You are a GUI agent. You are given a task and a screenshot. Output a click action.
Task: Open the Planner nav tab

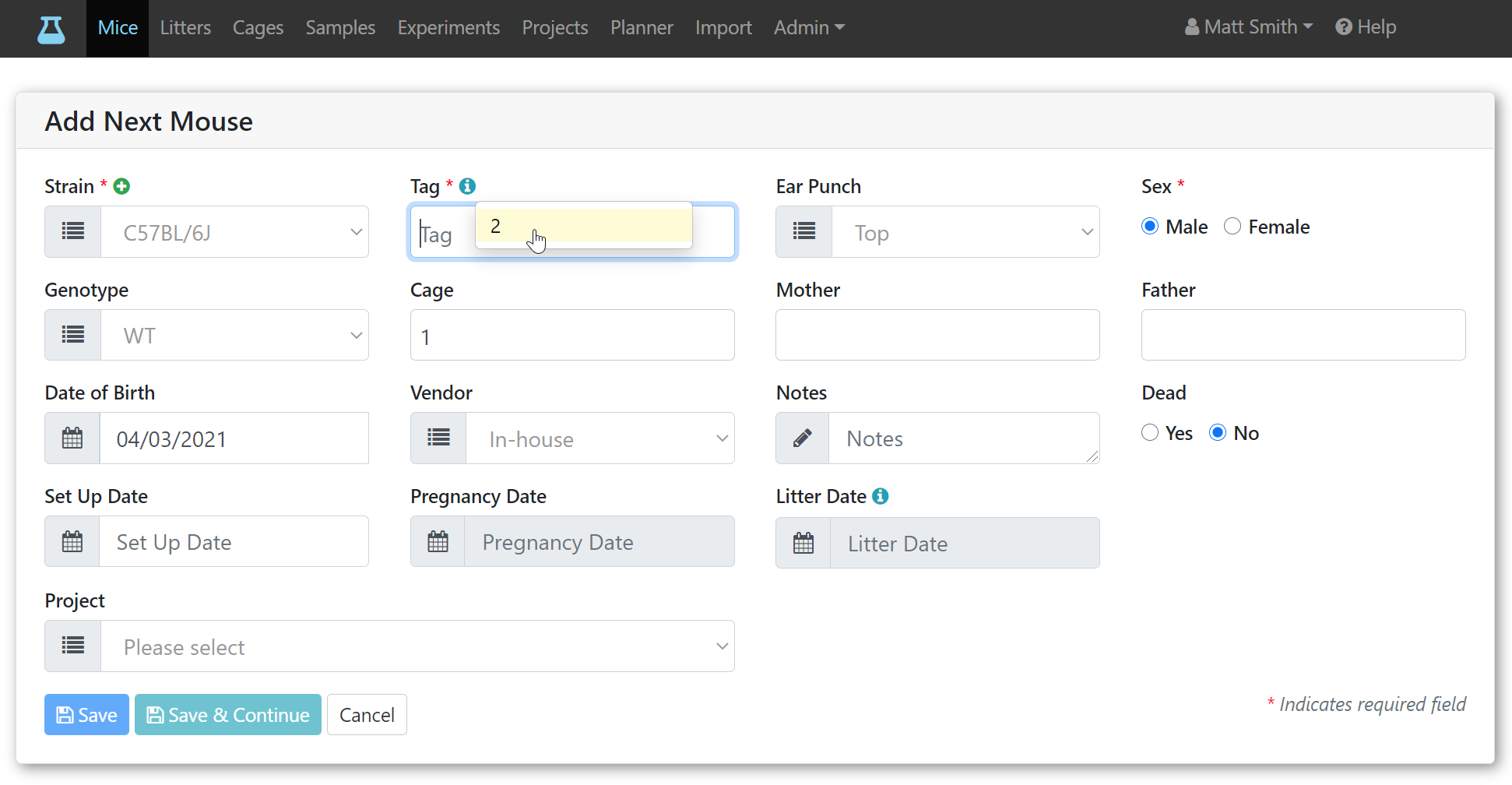coord(642,28)
